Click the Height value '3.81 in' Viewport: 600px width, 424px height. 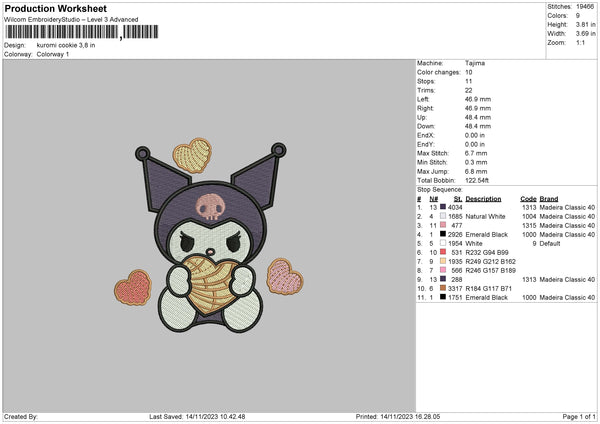585,24
